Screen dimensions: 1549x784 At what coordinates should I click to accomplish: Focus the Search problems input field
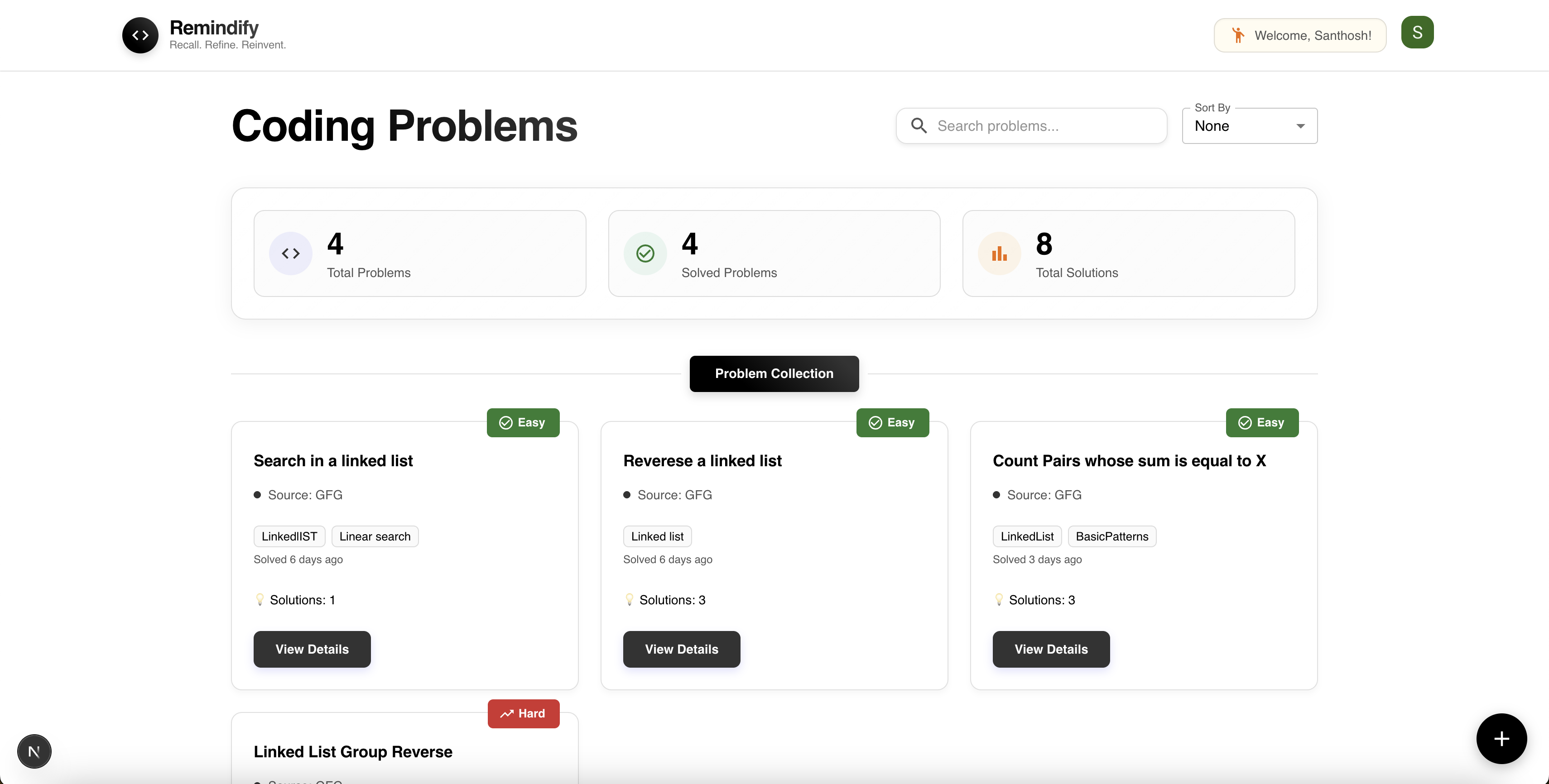[x=1031, y=125]
